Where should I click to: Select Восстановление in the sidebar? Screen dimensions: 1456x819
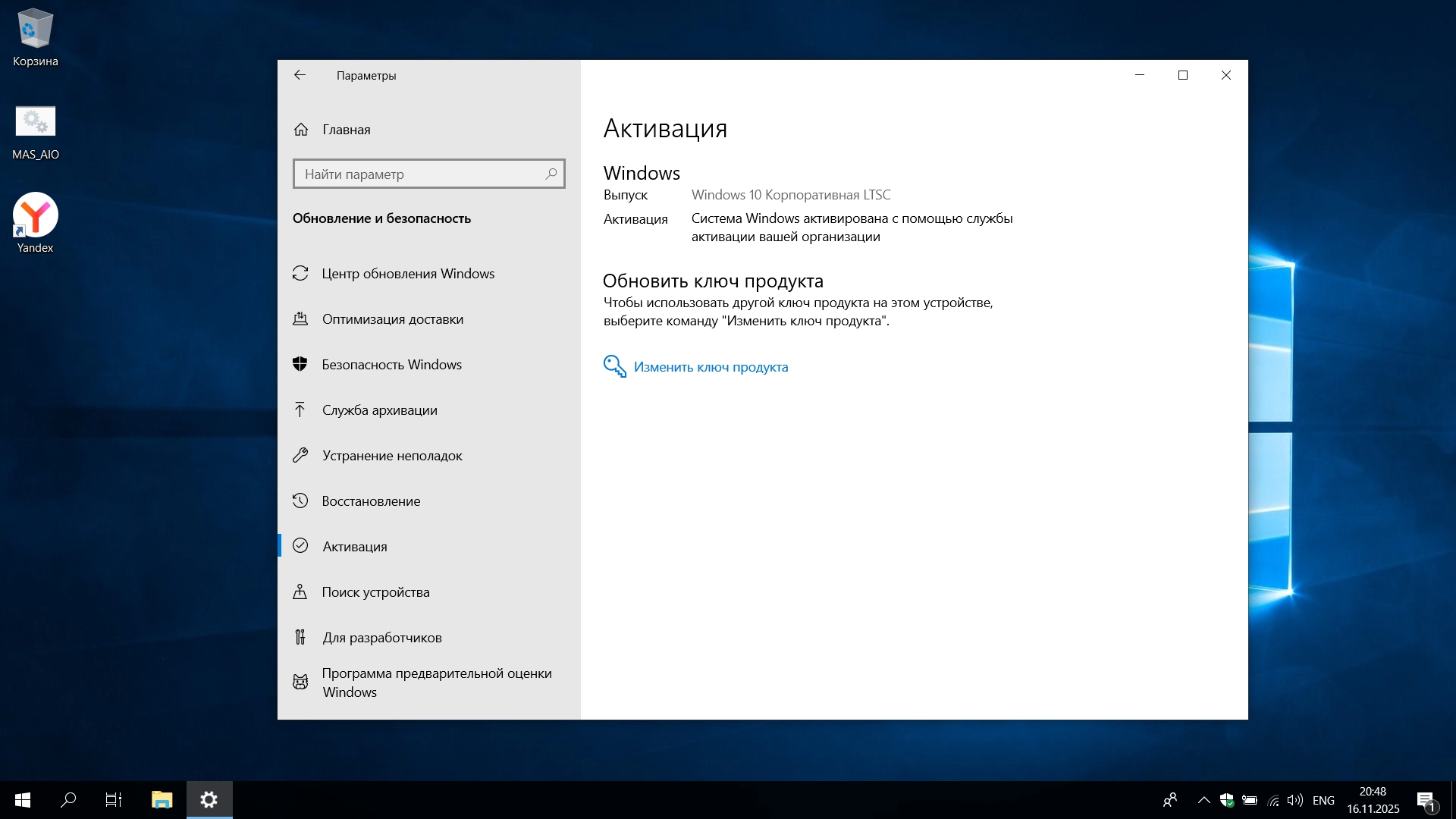(x=371, y=501)
